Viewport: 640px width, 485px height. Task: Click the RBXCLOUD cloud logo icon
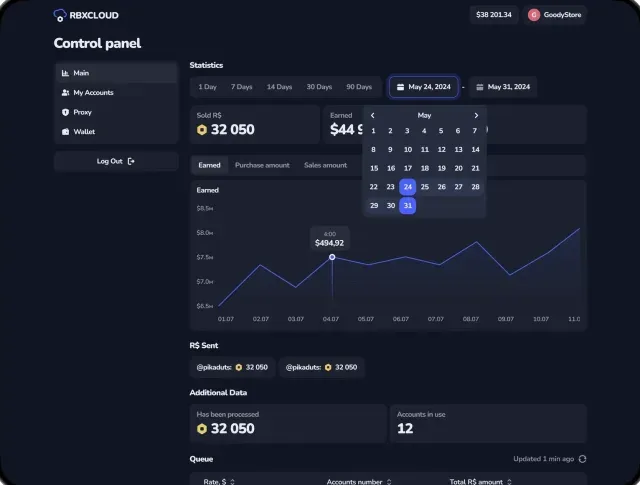pos(60,16)
